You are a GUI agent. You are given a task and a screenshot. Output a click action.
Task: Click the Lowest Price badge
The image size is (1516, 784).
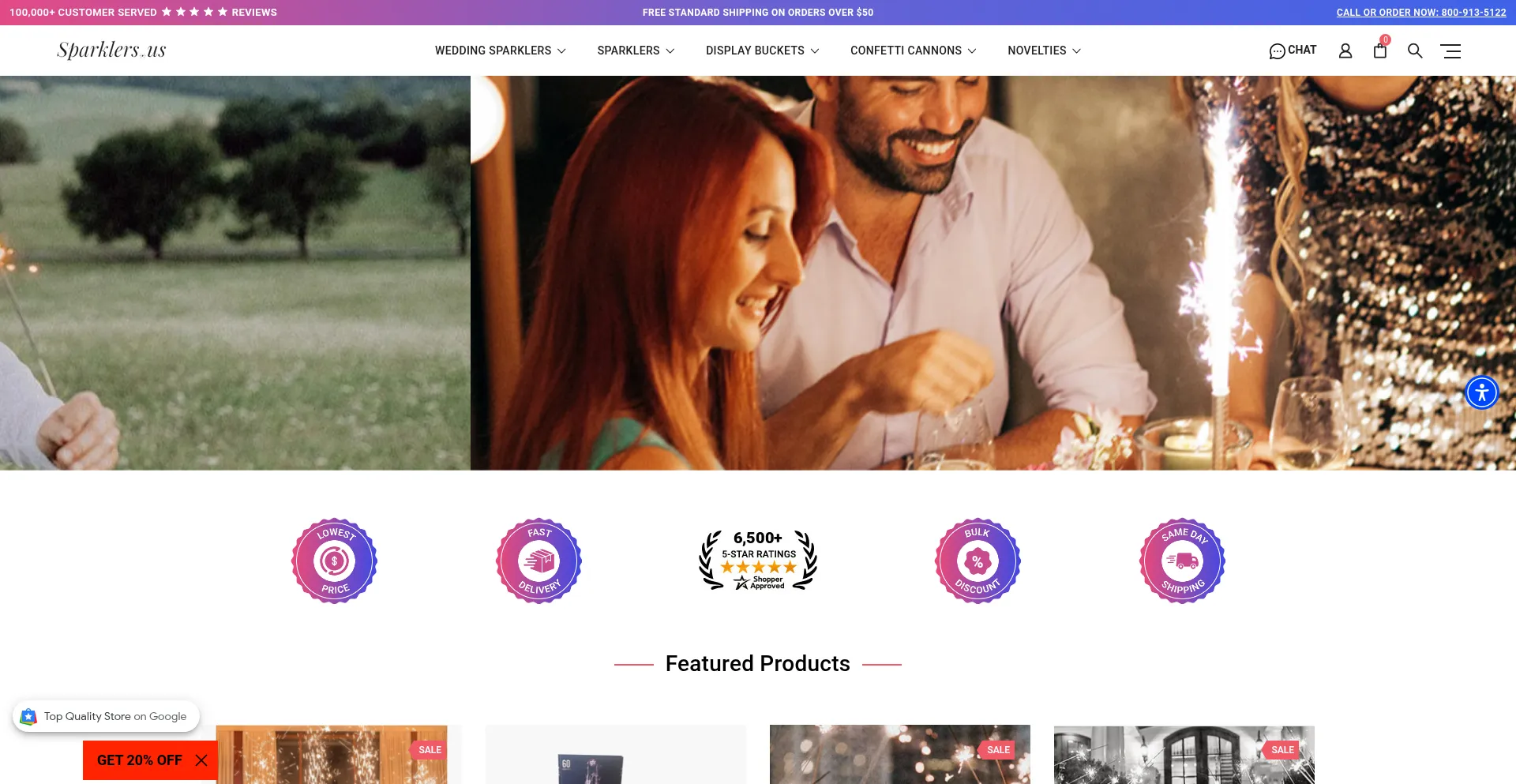tap(334, 561)
